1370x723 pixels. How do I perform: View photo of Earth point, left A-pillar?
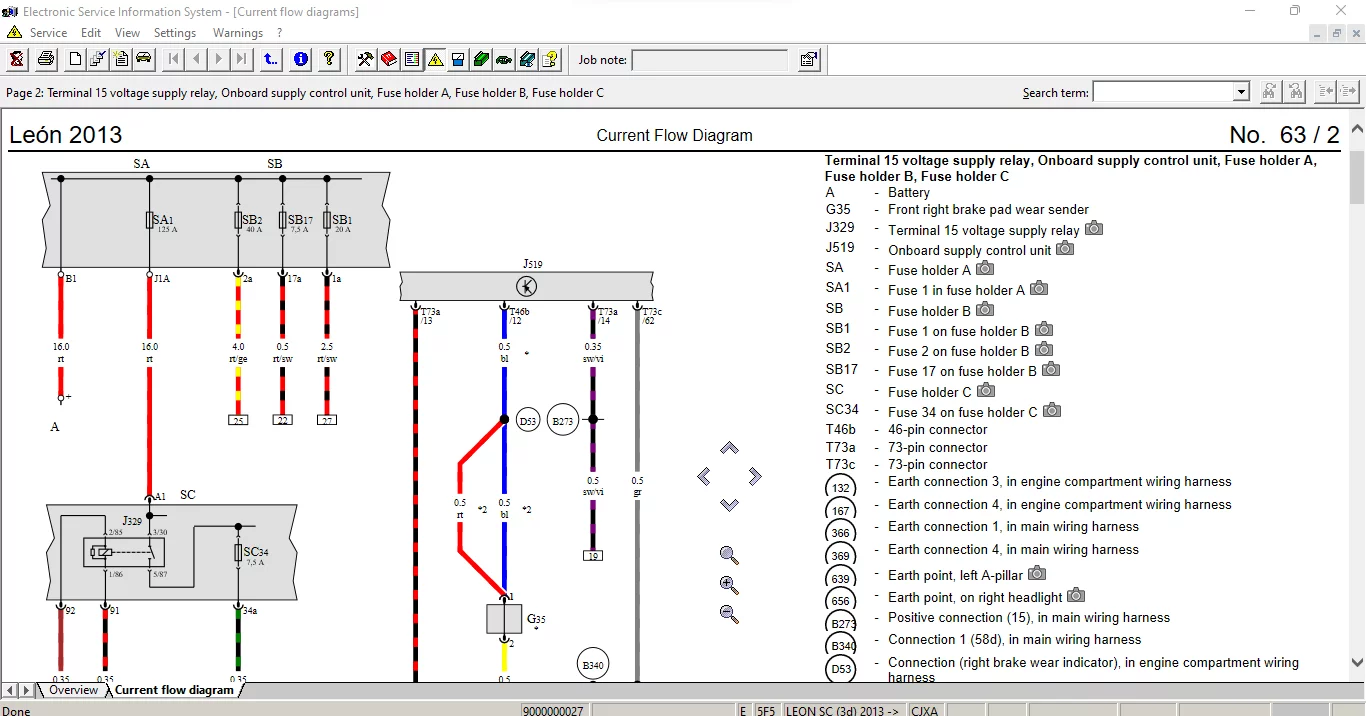(1037, 574)
